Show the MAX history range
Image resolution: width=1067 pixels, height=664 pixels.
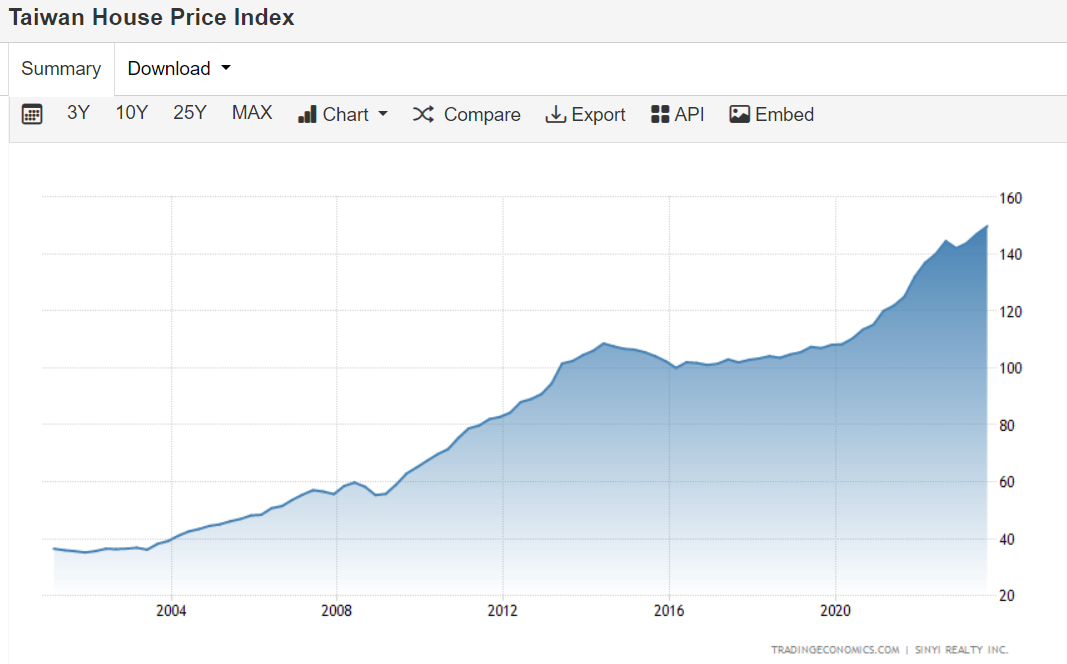(252, 113)
